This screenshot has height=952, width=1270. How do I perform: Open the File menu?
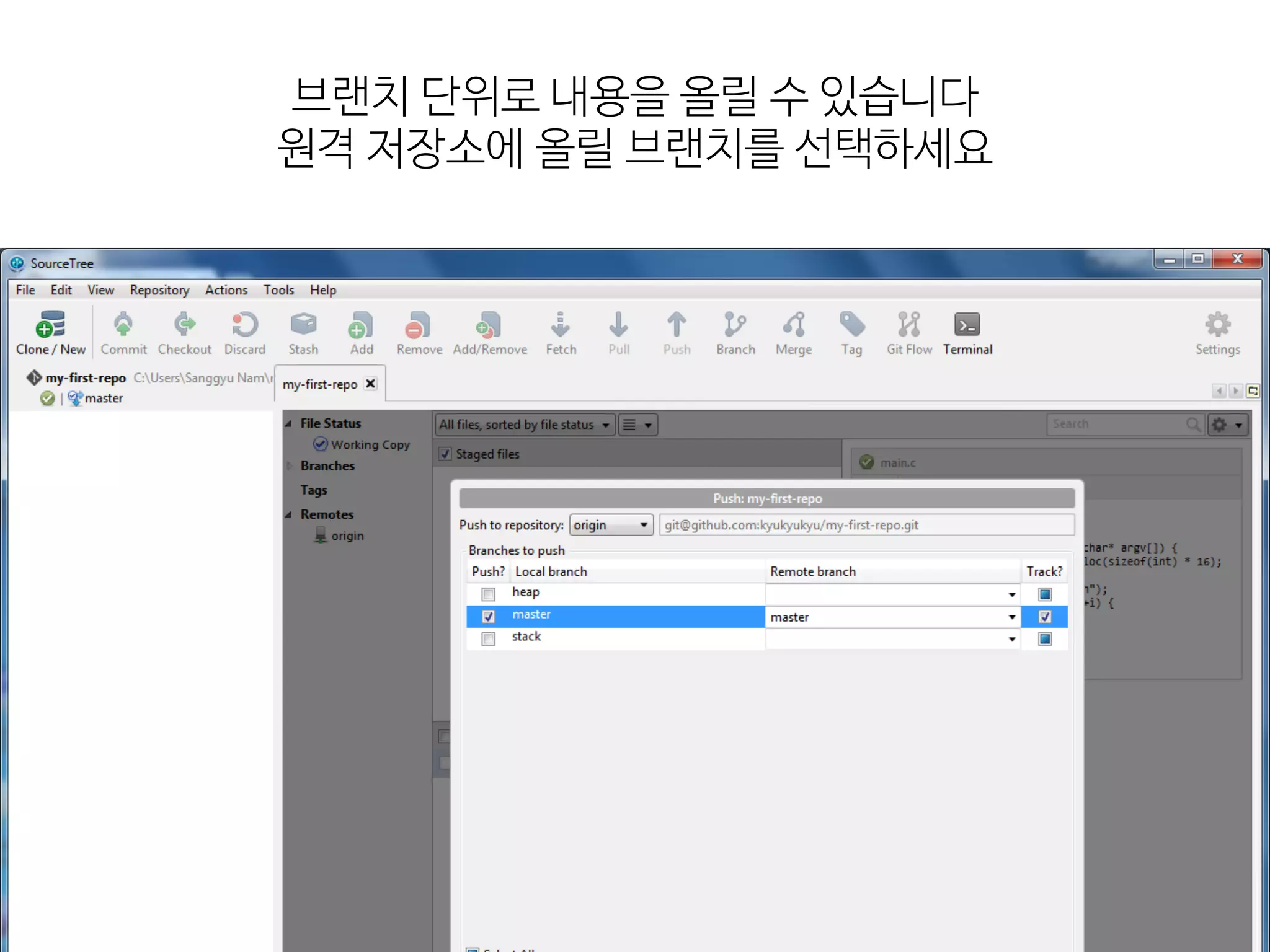[25, 290]
